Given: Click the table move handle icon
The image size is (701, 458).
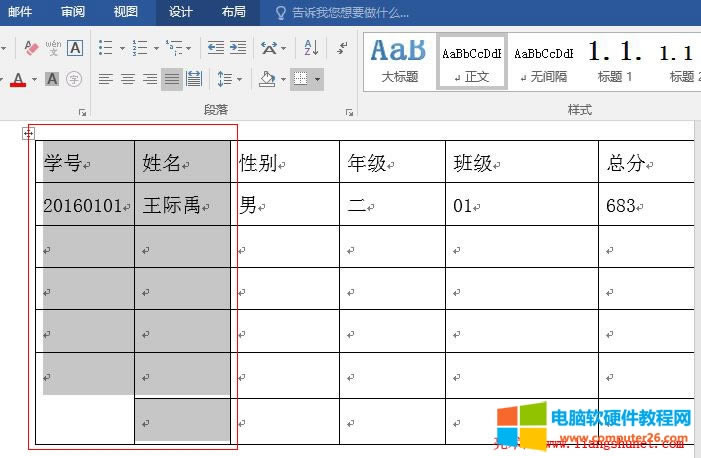Looking at the screenshot, I should coord(28,133).
